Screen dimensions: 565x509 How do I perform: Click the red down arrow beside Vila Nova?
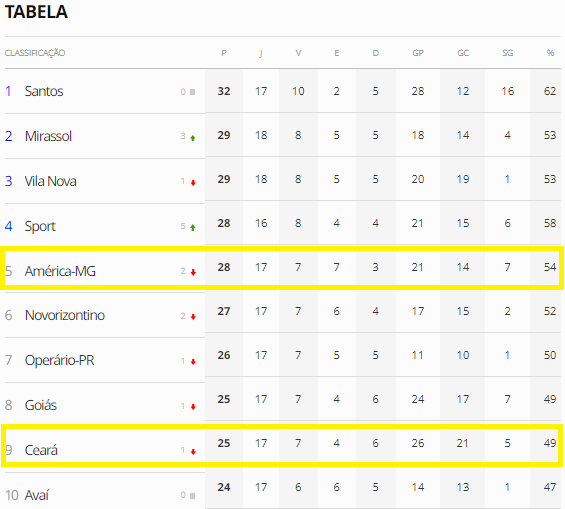tap(193, 183)
